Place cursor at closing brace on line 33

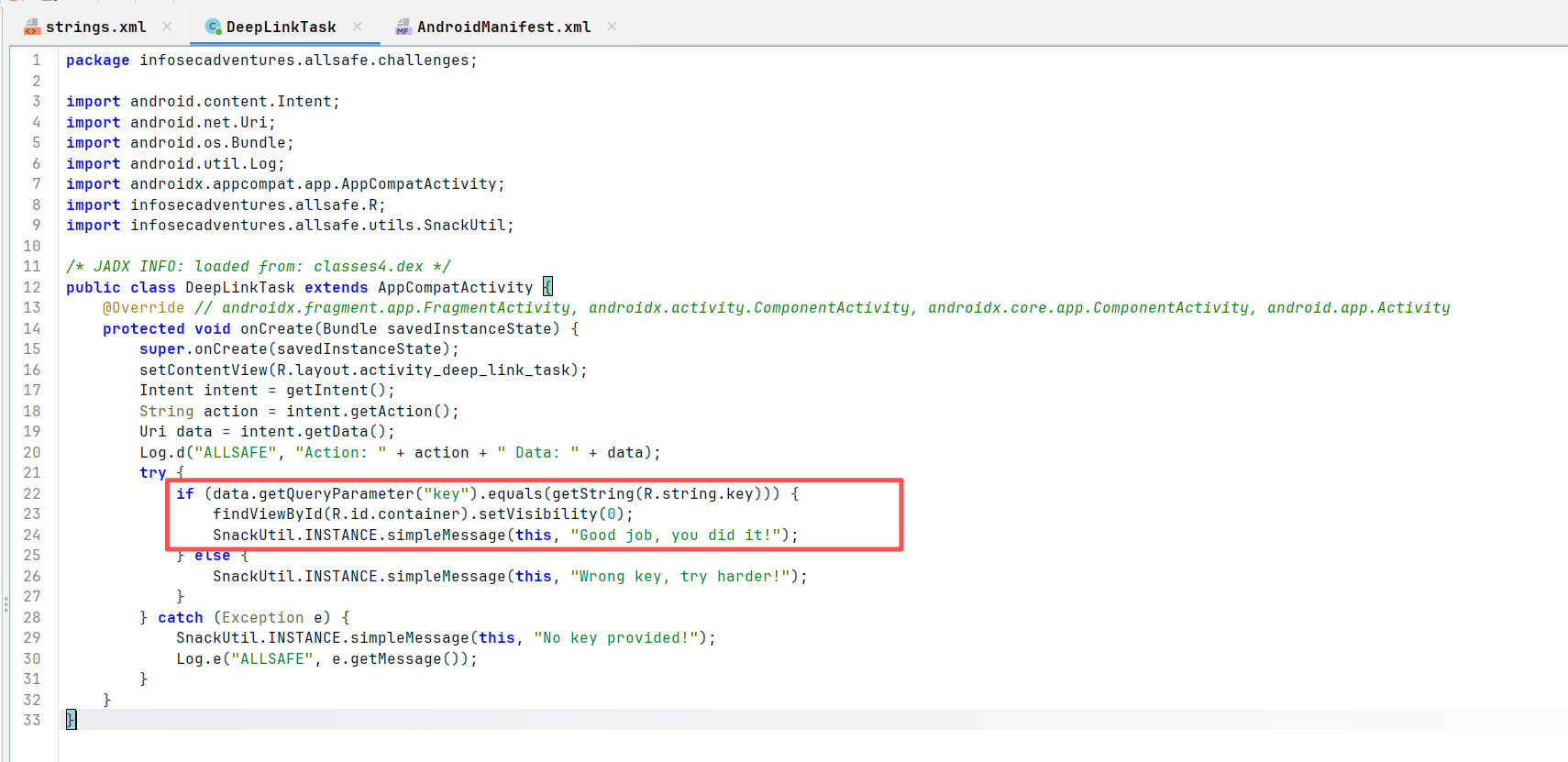[71, 720]
